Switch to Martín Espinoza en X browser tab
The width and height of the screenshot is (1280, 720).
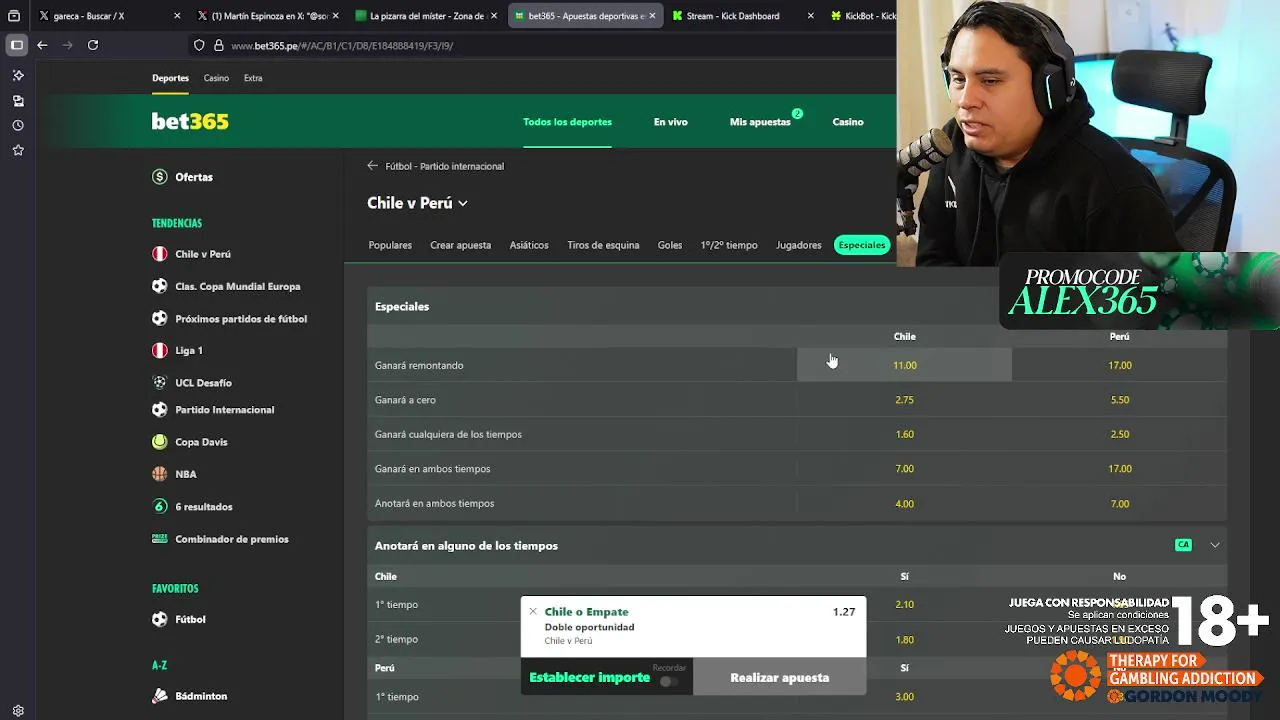[x=269, y=16]
